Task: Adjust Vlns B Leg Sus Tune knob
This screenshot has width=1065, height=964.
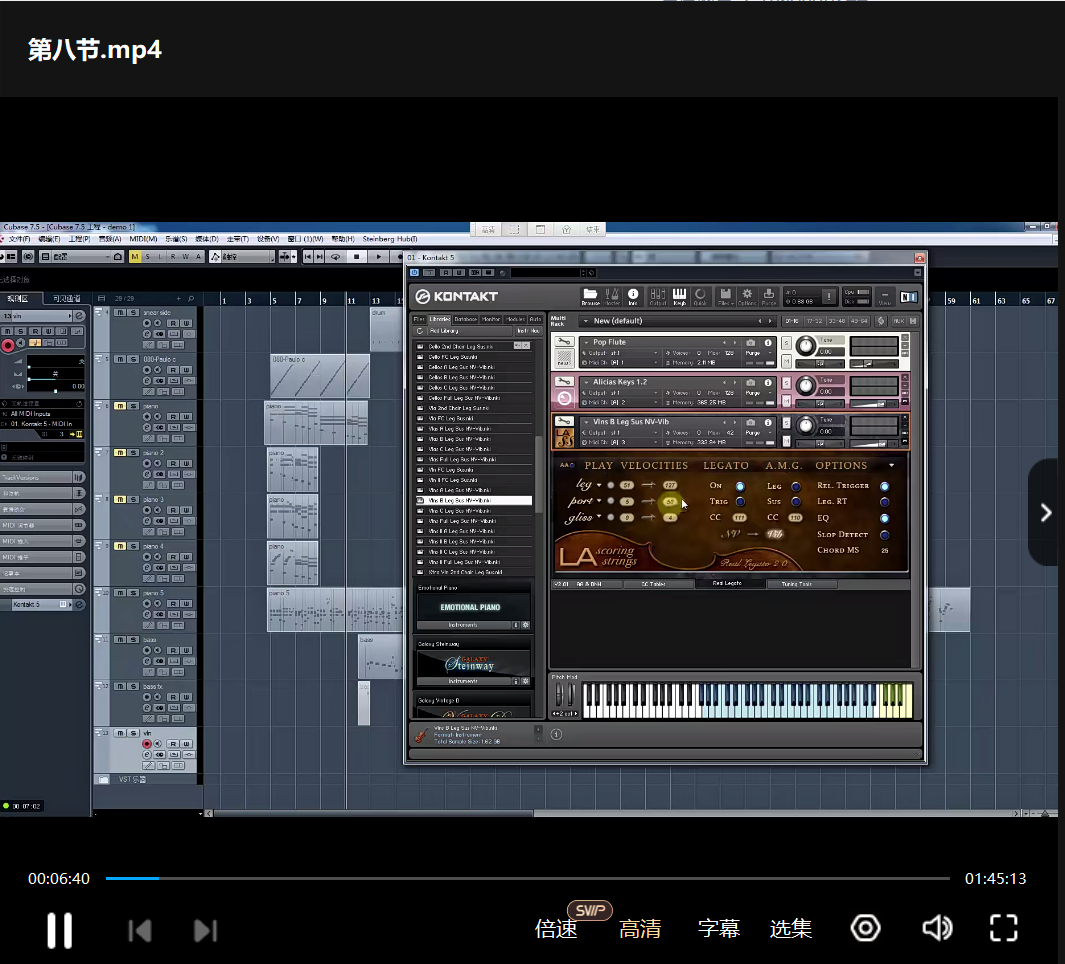Action: coord(806,426)
